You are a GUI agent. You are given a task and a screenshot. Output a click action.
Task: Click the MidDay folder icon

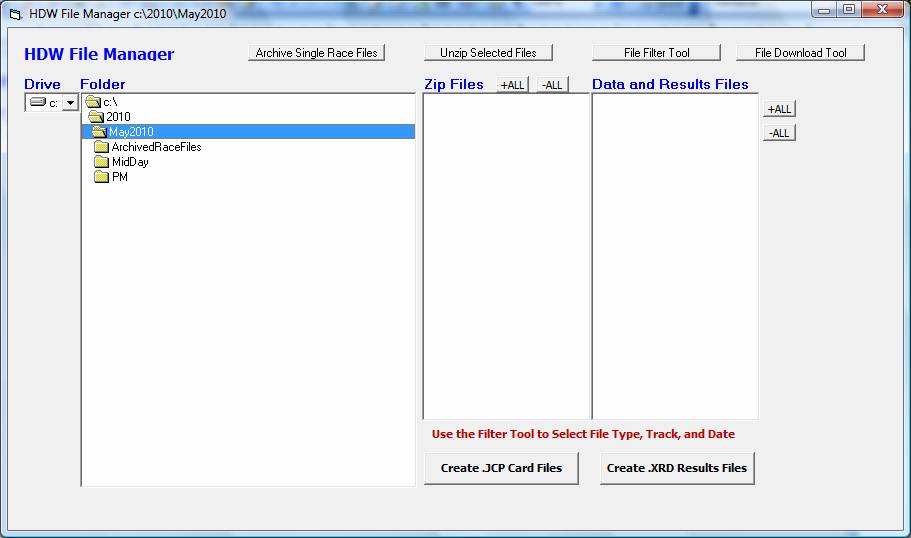click(101, 162)
